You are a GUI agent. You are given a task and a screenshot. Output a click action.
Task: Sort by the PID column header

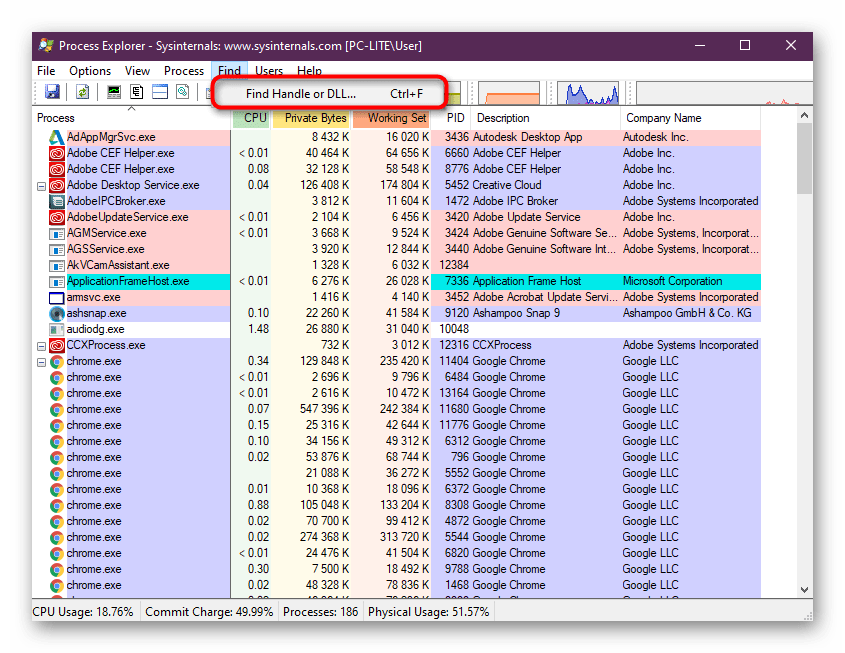tap(452, 118)
